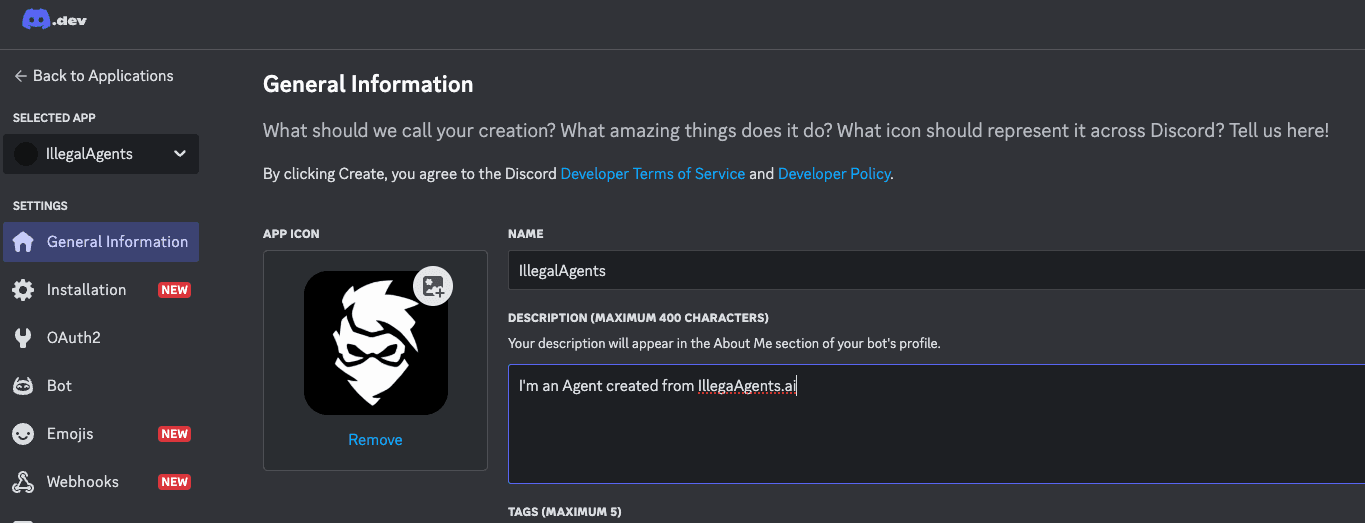1365x523 pixels.
Task: Click the home icon beside General Information
Action: click(x=23, y=242)
